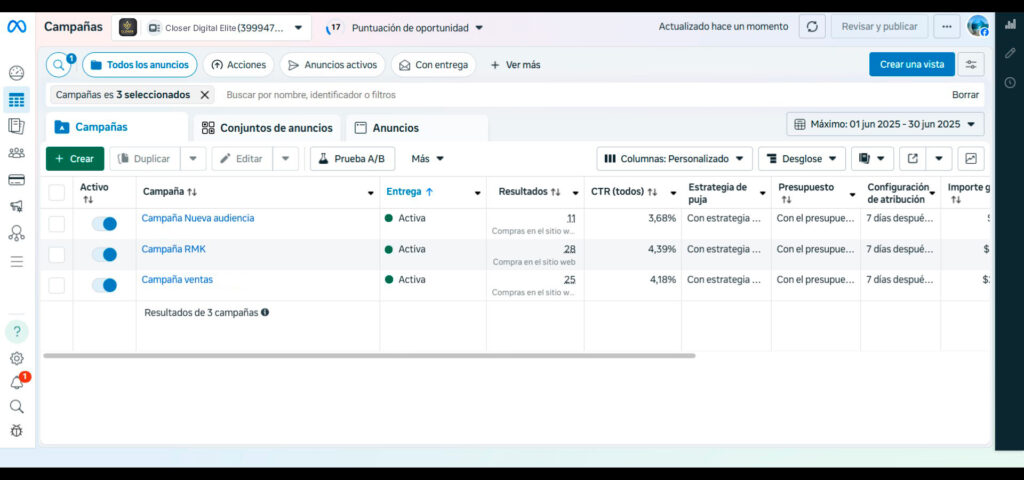1024x480 pixels.
Task: Open the chart view icon
Action: click(970, 159)
